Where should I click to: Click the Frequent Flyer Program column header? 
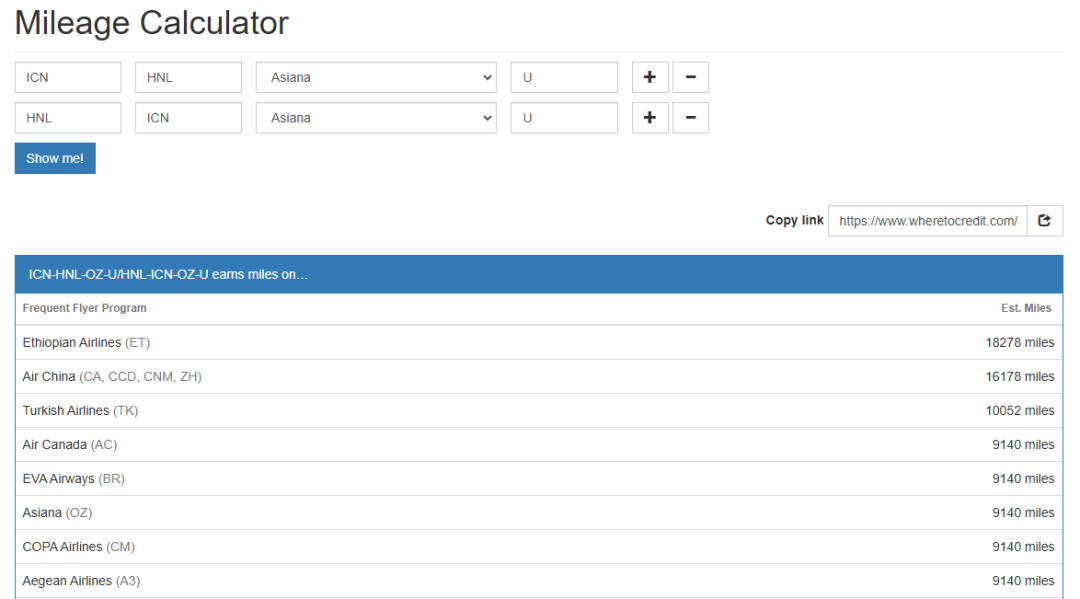click(85, 308)
